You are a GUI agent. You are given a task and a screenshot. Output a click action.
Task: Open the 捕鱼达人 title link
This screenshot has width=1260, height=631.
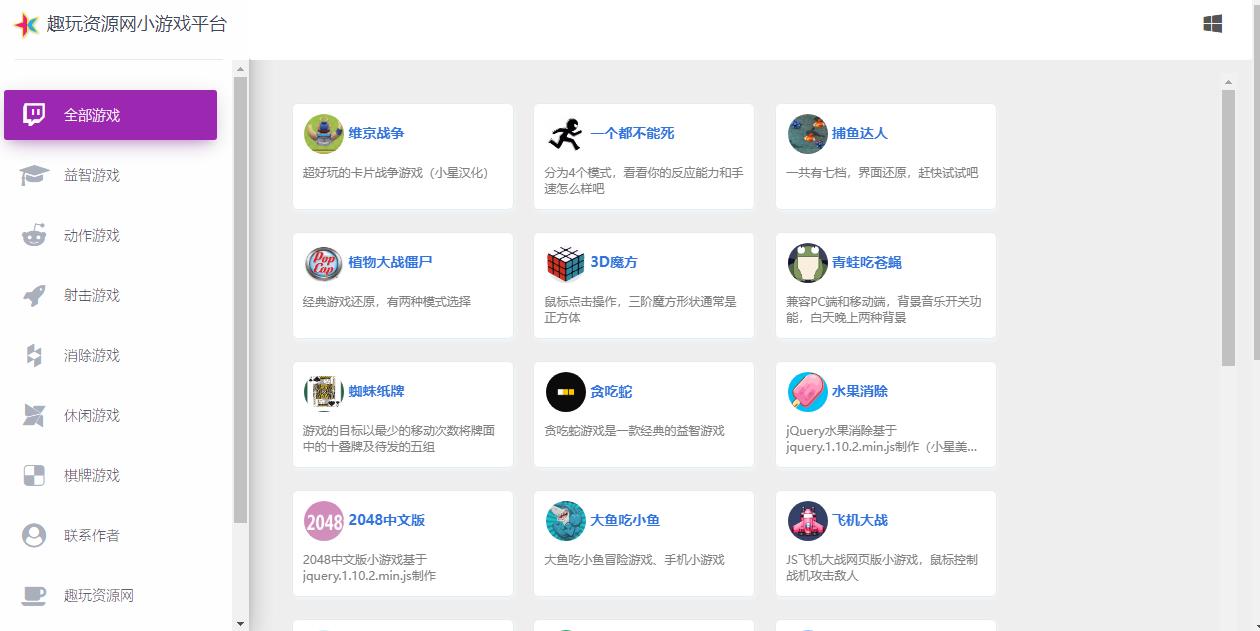click(860, 133)
